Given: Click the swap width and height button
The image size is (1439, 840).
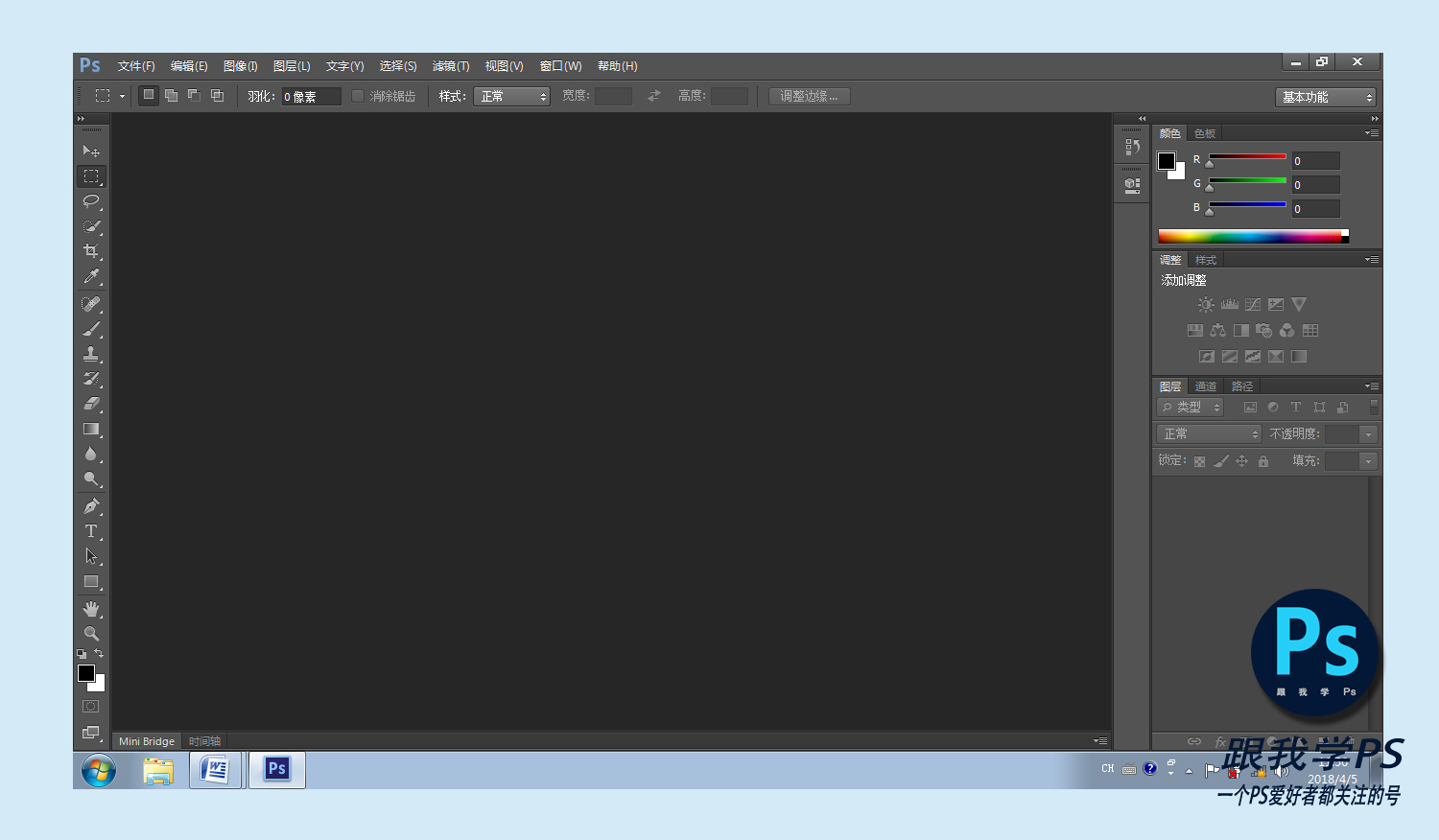Looking at the screenshot, I should pyautogui.click(x=654, y=96).
